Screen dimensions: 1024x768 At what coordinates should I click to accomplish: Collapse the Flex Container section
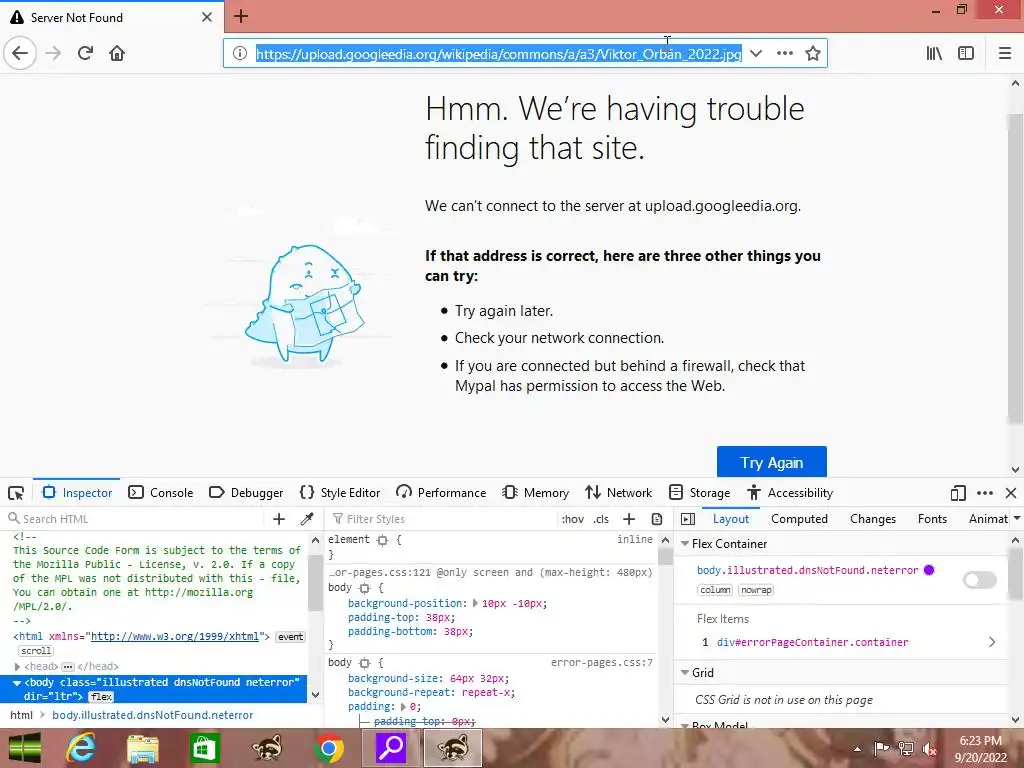pyautogui.click(x=685, y=544)
